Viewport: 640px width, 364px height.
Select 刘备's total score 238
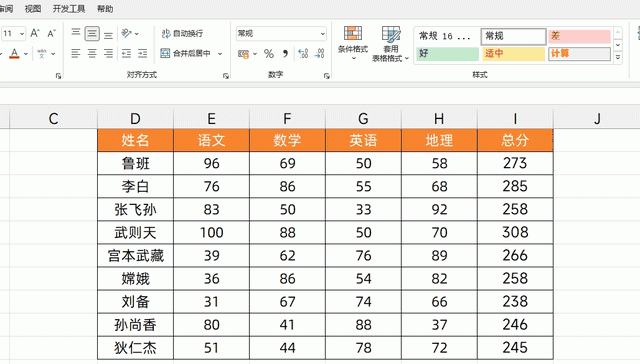(515, 302)
